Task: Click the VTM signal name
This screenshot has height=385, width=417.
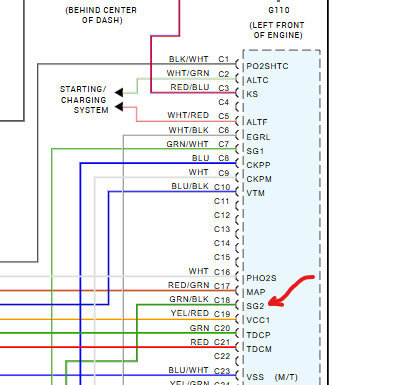Action: [x=255, y=193]
